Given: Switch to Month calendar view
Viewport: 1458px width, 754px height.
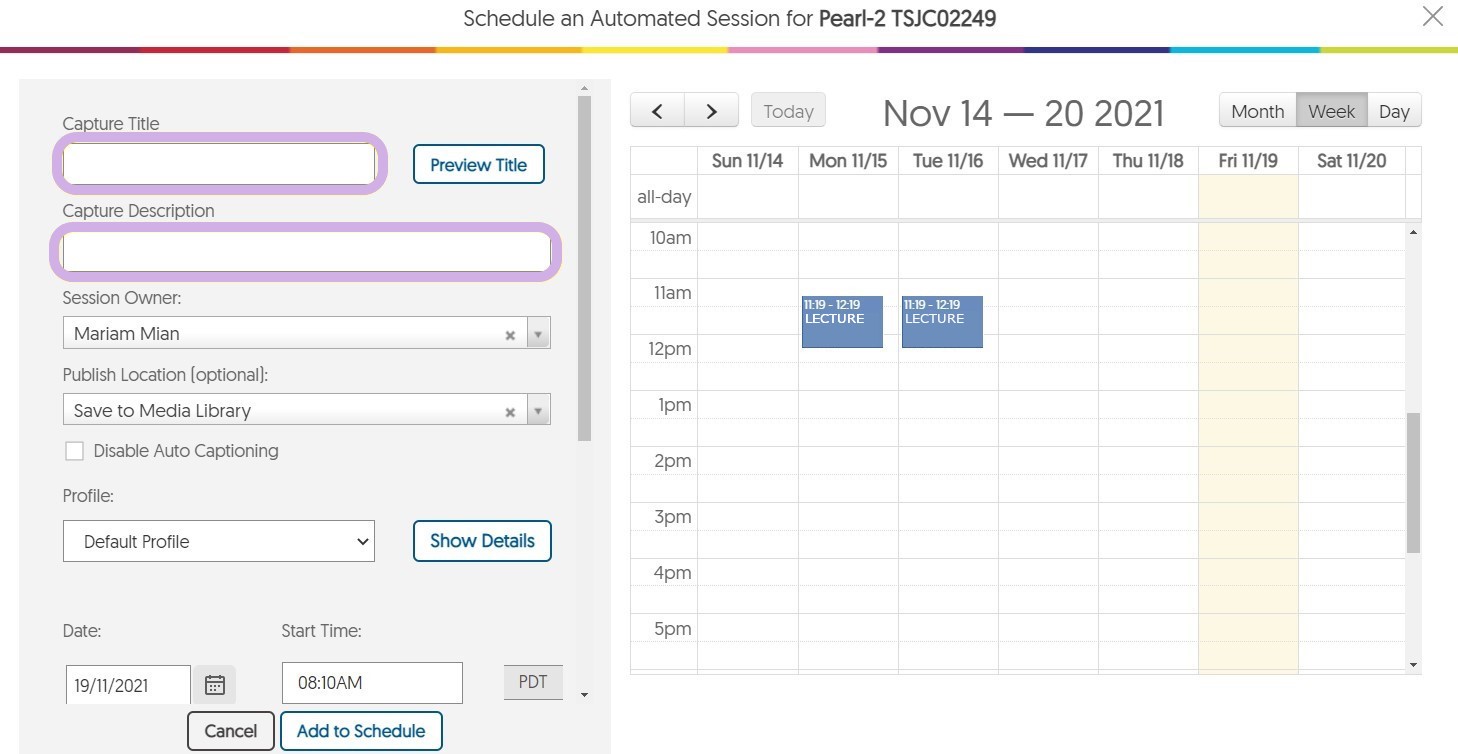Looking at the screenshot, I should (x=1257, y=111).
